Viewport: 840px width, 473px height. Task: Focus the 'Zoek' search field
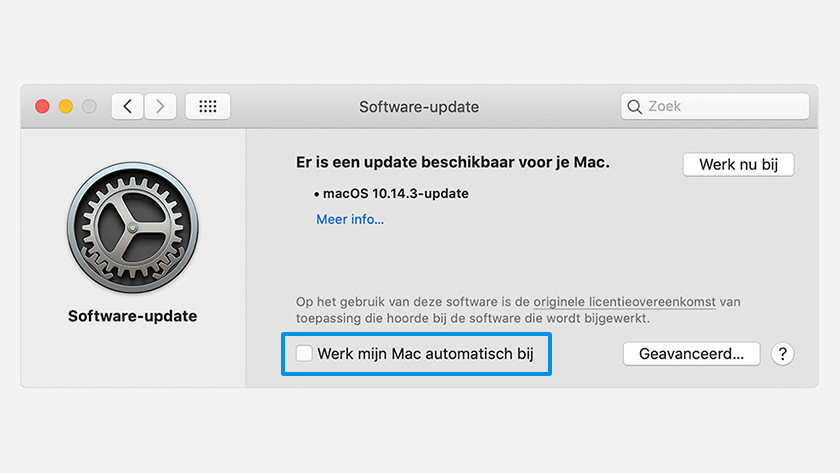[x=720, y=106]
